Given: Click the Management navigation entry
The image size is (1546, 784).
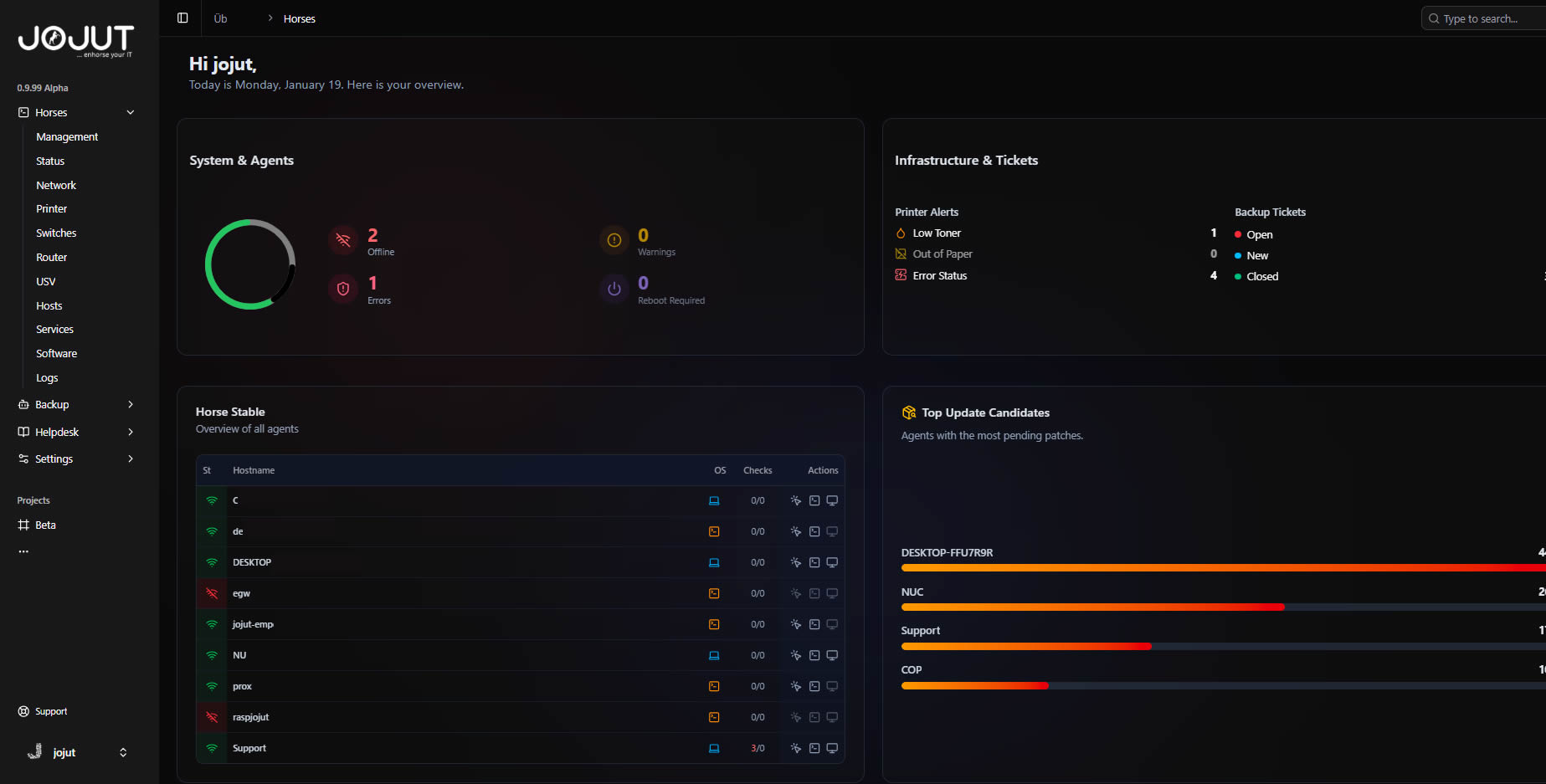Looking at the screenshot, I should (67, 136).
